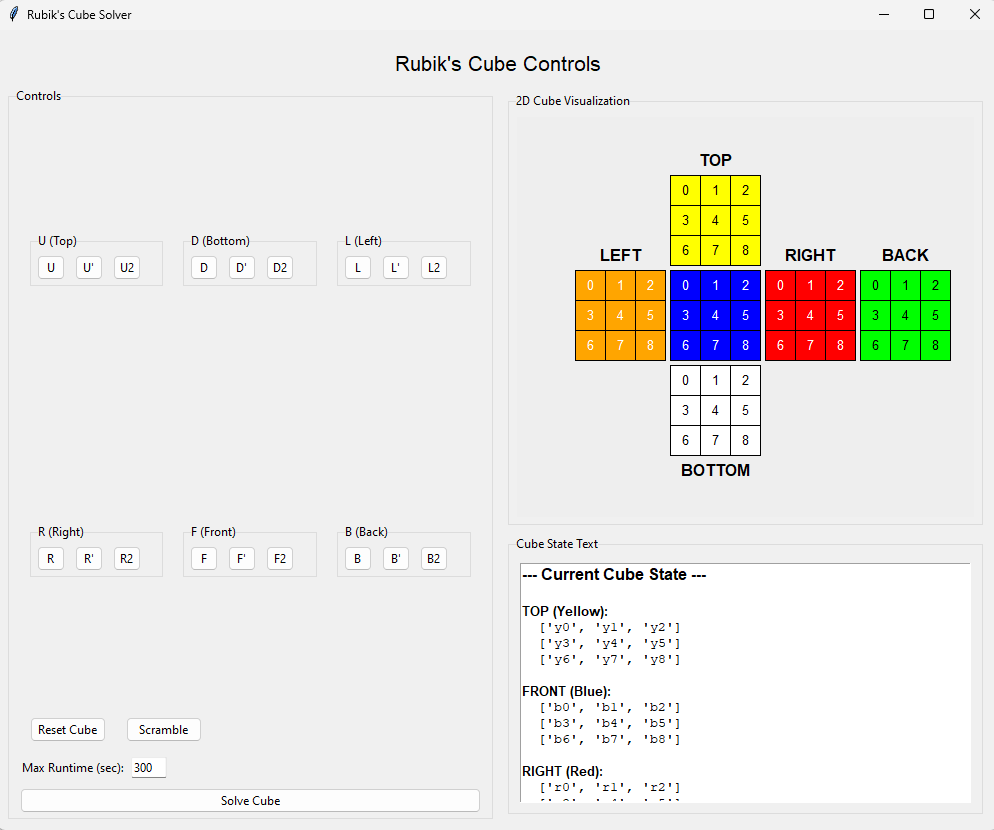Maximize the Rubik's Cube Solver window
Image resolution: width=994 pixels, height=830 pixels.
click(929, 14)
